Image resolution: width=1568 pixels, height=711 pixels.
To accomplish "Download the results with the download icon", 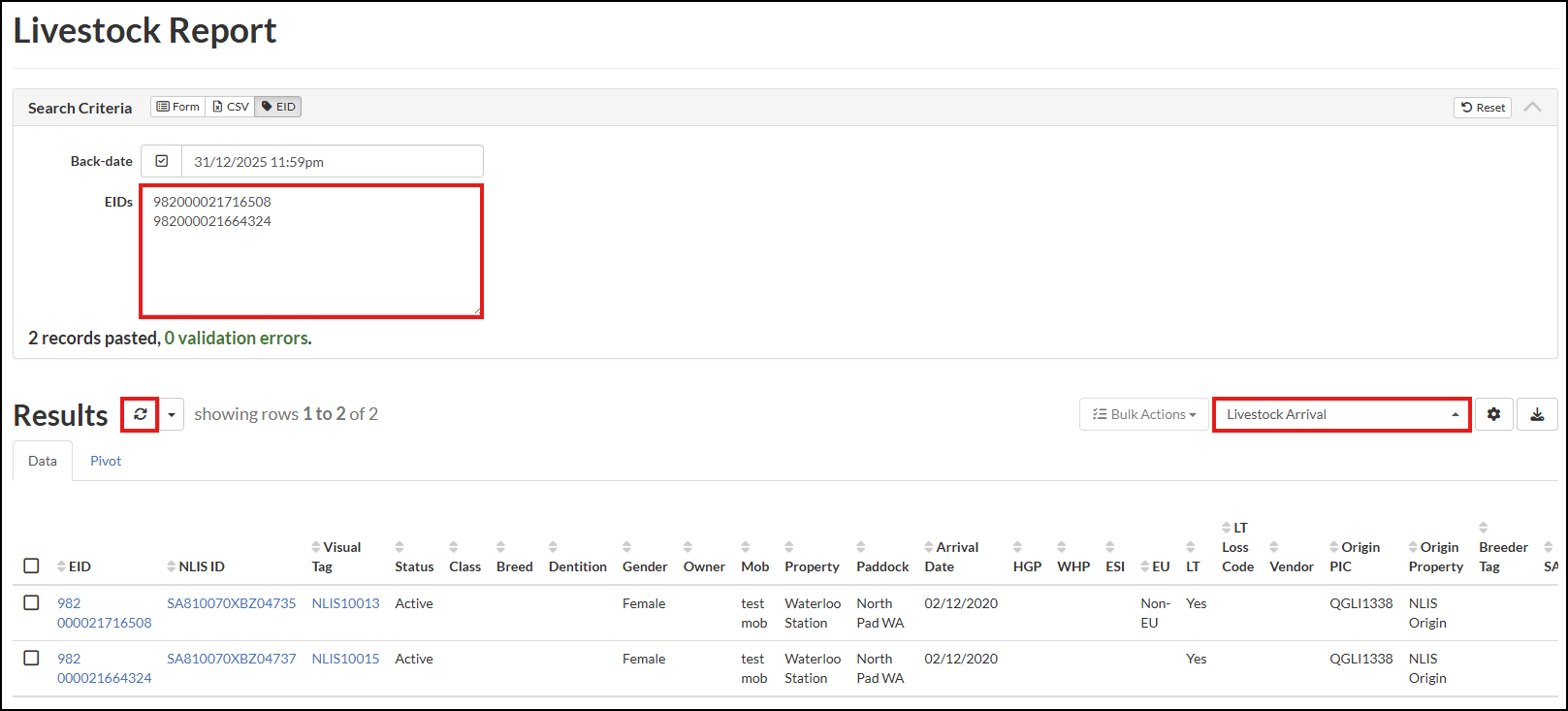I will [1537, 414].
